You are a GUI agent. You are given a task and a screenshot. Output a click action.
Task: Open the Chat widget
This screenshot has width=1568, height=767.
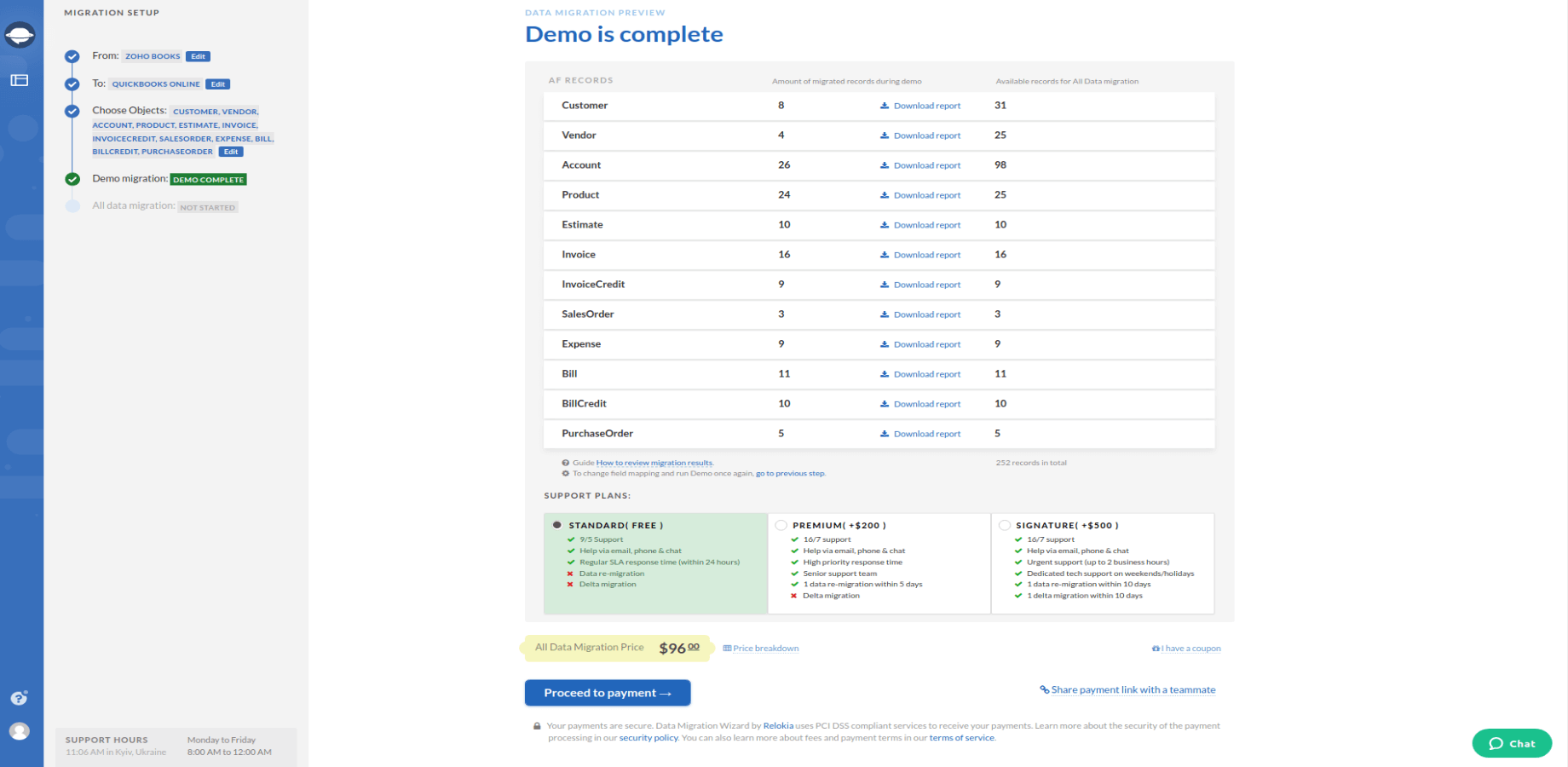[x=1512, y=743]
